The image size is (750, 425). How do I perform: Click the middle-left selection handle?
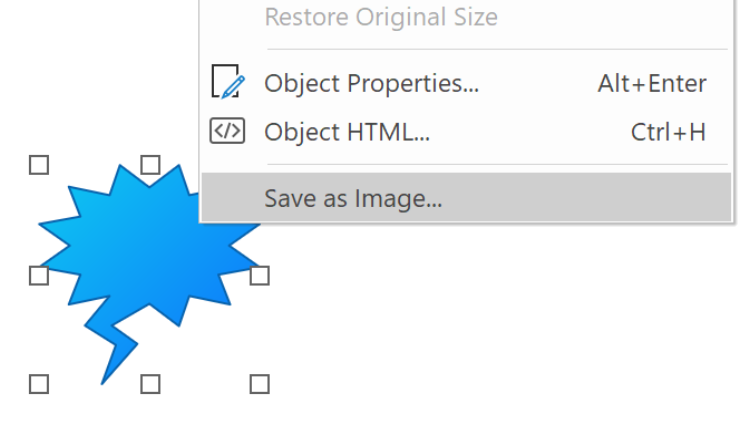[39, 276]
